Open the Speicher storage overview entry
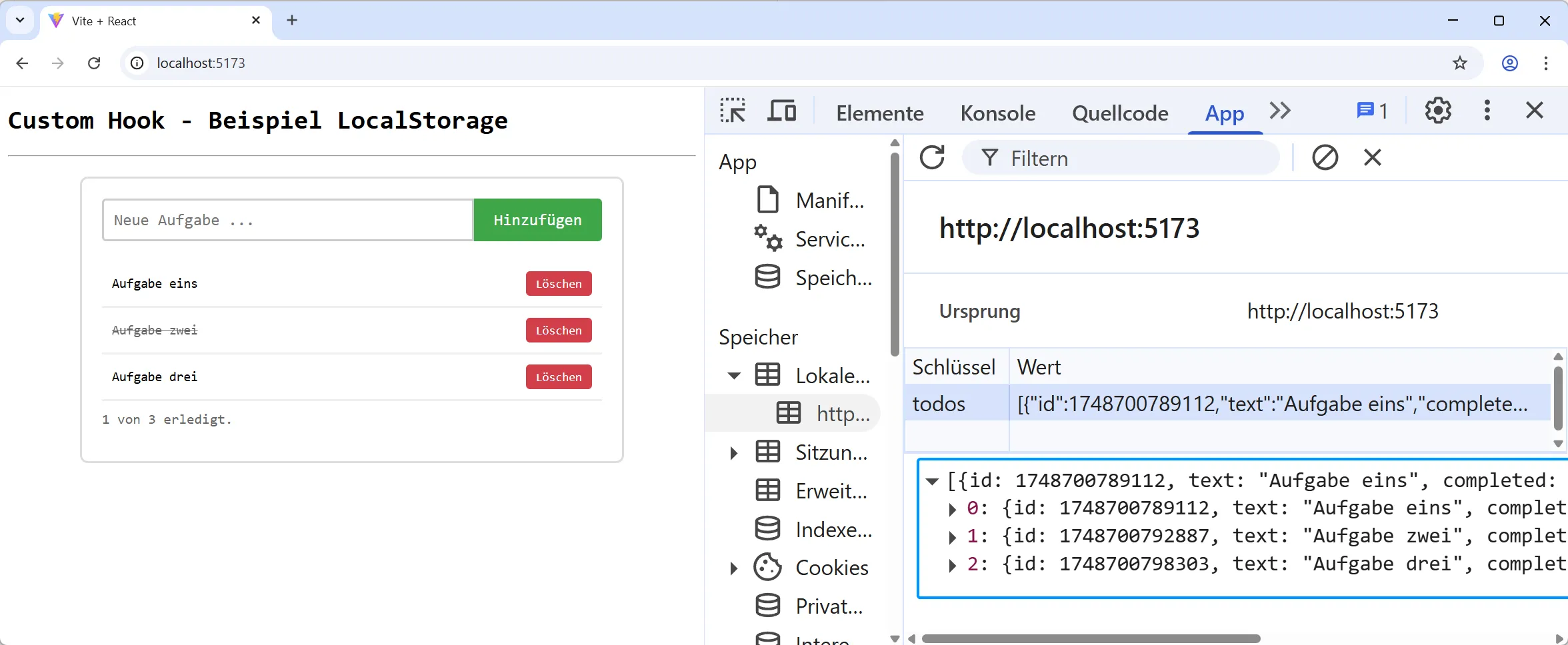 click(x=814, y=277)
